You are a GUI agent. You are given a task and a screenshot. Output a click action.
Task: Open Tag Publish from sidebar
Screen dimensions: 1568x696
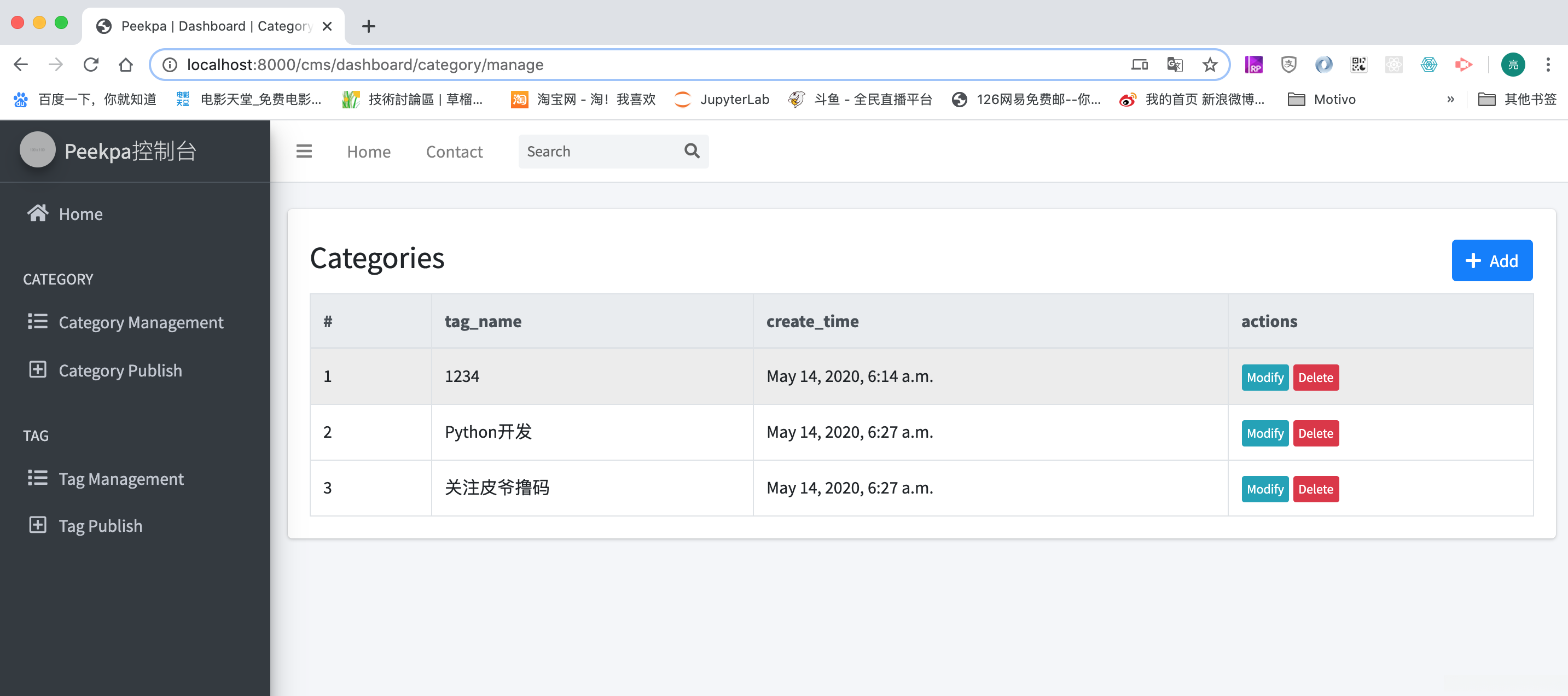pyautogui.click(x=100, y=525)
